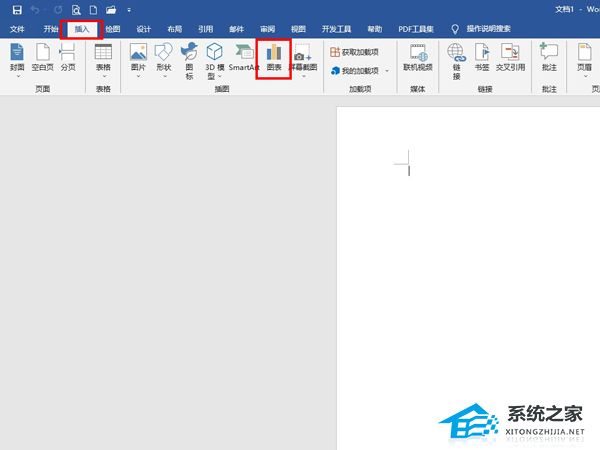
Task: Click the Redo icon in title bar
Action: (58, 10)
